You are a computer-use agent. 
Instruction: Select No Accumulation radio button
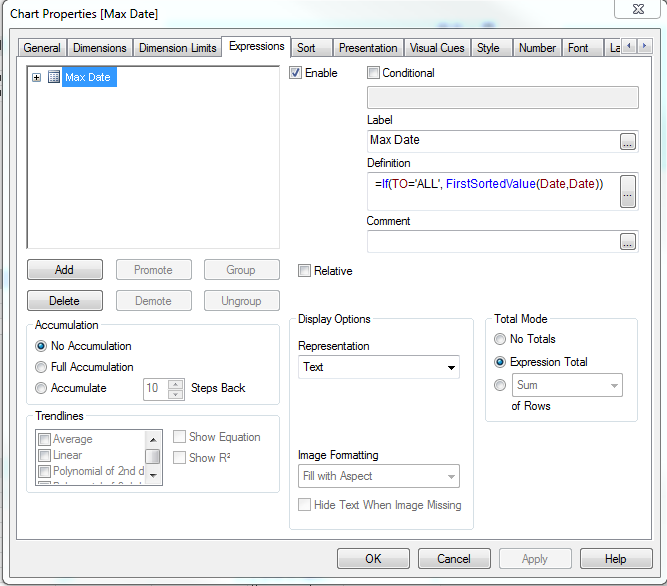[41, 346]
